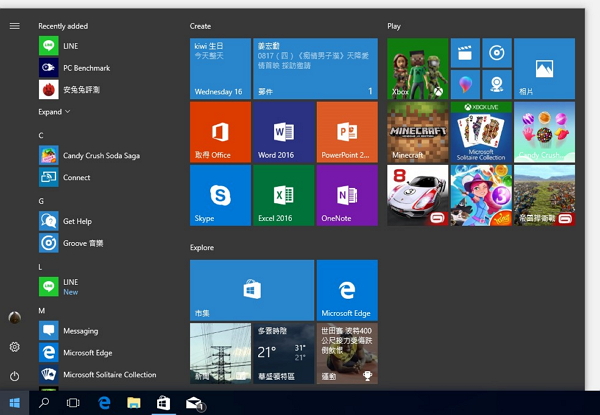Open the OneNote tile
The width and height of the screenshot is (600, 415).
click(x=347, y=195)
